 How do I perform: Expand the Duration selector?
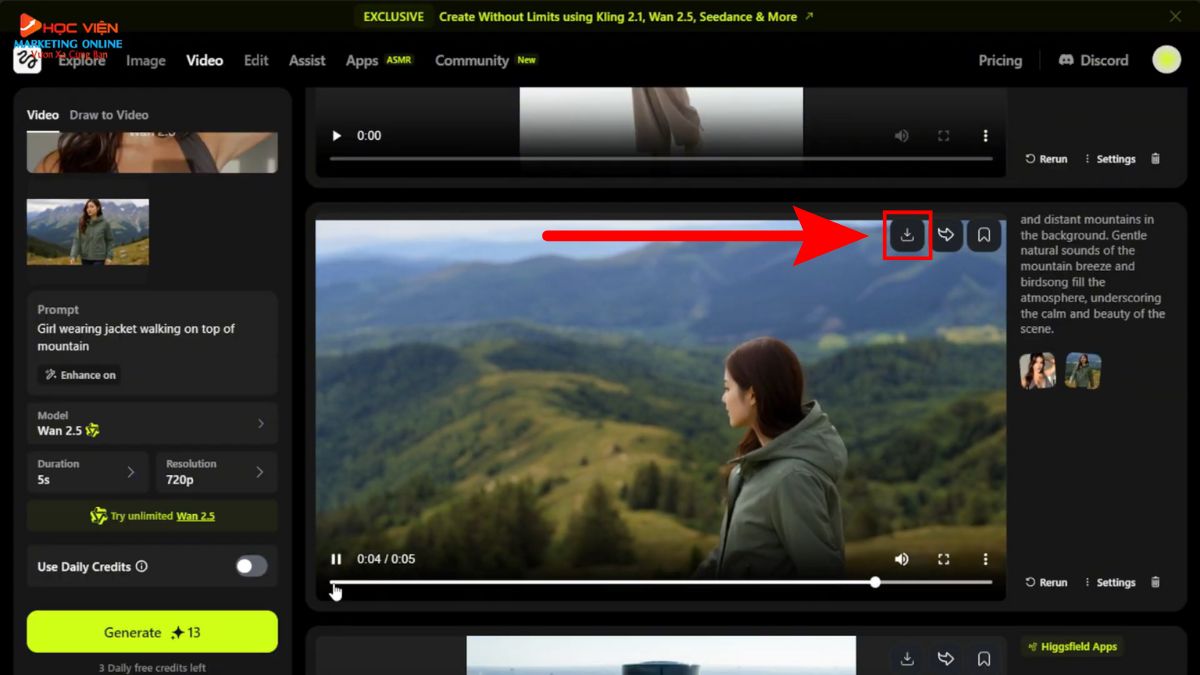click(x=87, y=471)
